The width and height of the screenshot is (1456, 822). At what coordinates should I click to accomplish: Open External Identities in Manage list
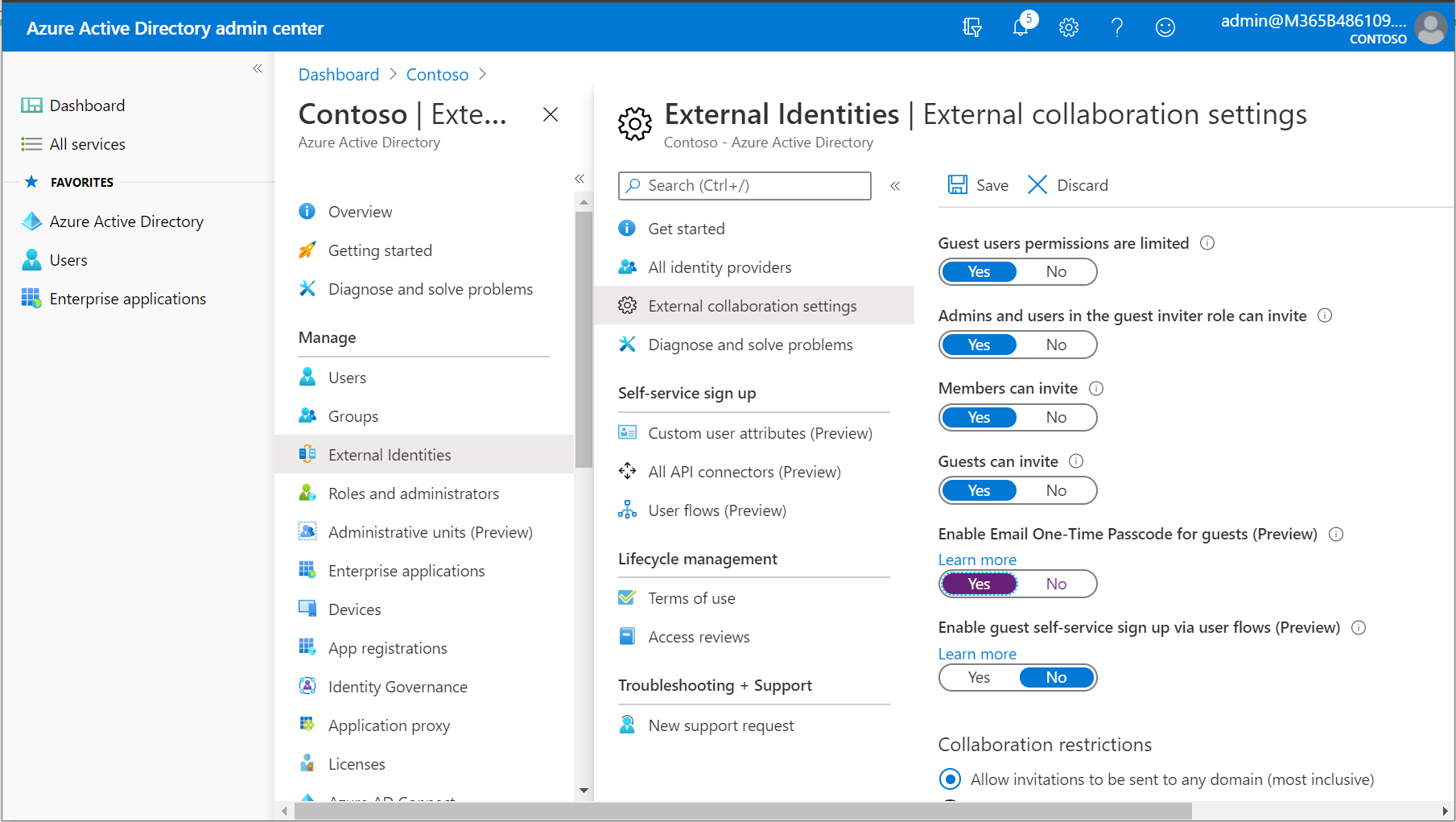point(424,455)
